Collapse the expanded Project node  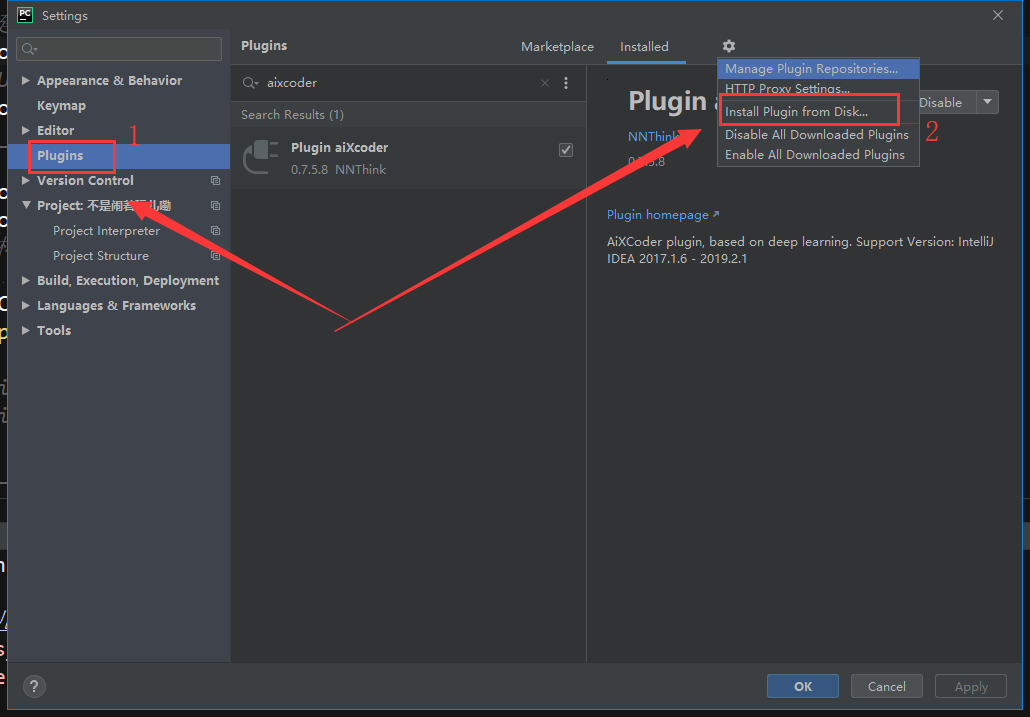26,205
